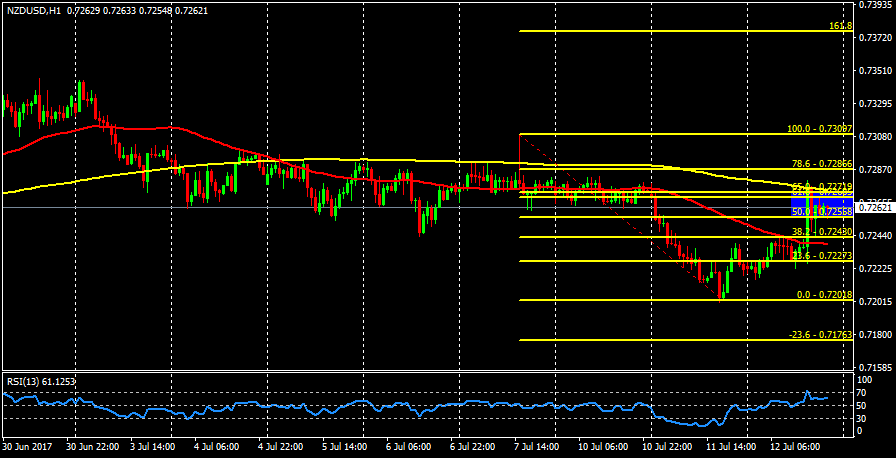Viewport: 896px width, 458px height.
Task: Click the 0.71585 price axis label
Action: click(x=875, y=367)
